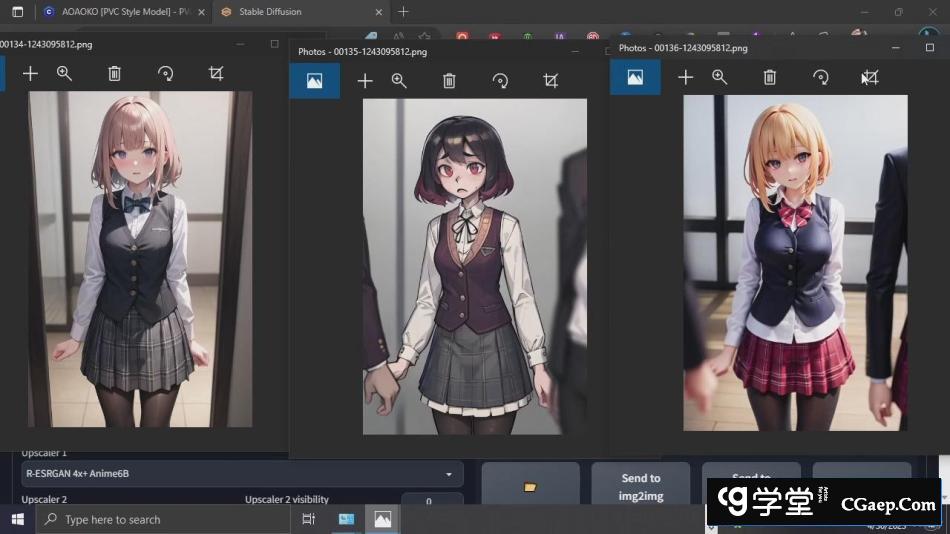Switch to the AOAOKO PVC Style Model tab

click(118, 12)
